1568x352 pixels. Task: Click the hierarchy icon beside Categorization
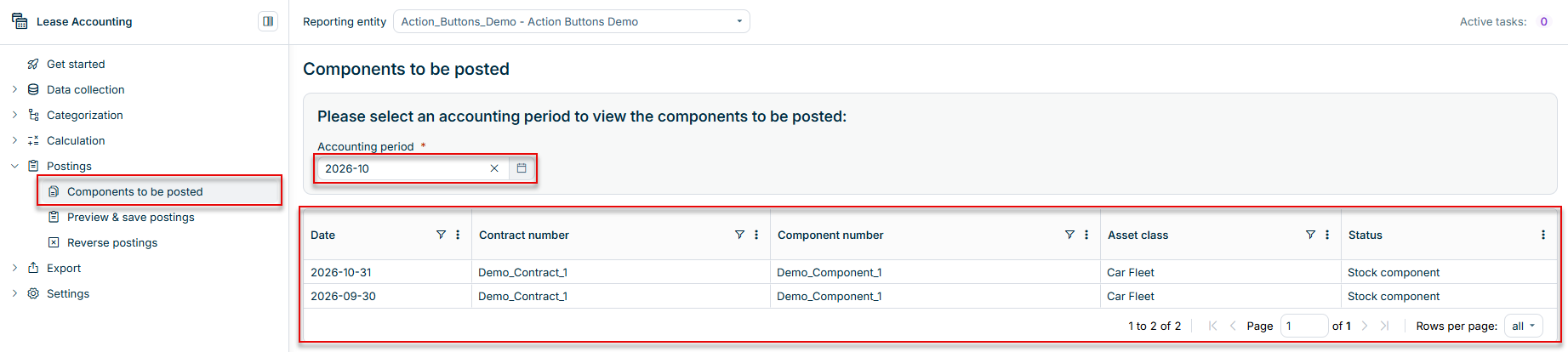click(33, 115)
